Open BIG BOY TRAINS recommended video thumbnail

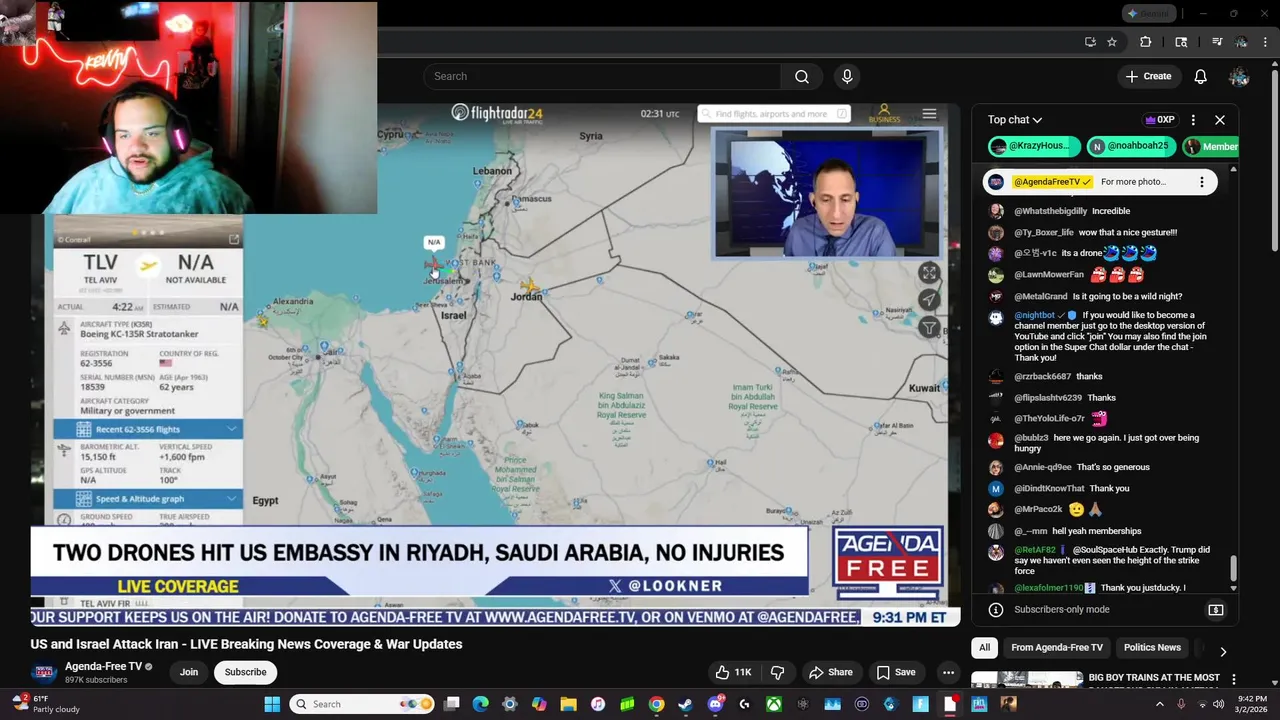tap(1027, 680)
